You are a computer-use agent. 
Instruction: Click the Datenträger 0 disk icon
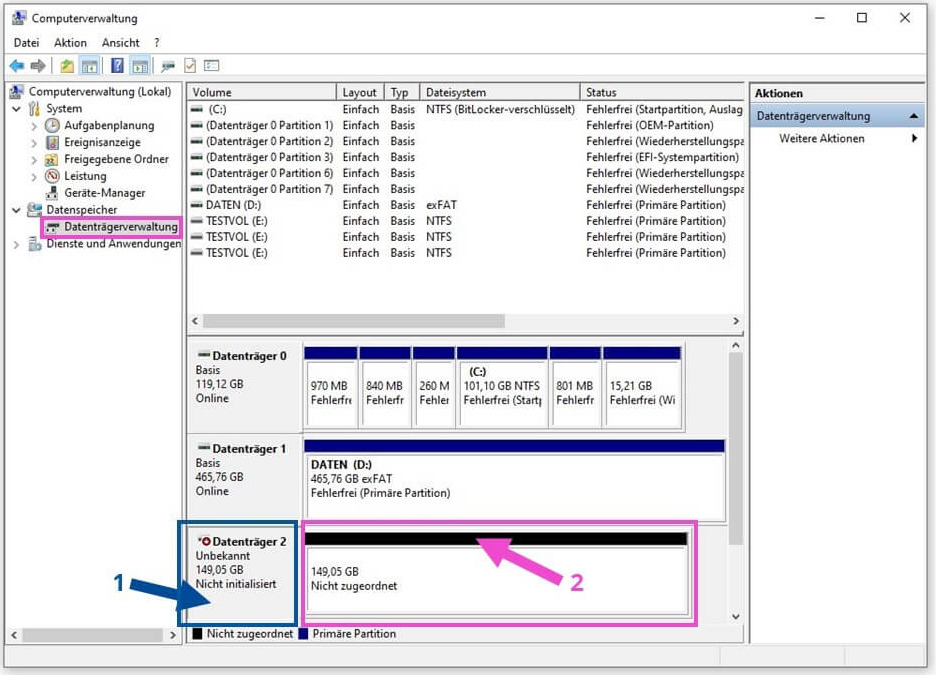pos(204,355)
